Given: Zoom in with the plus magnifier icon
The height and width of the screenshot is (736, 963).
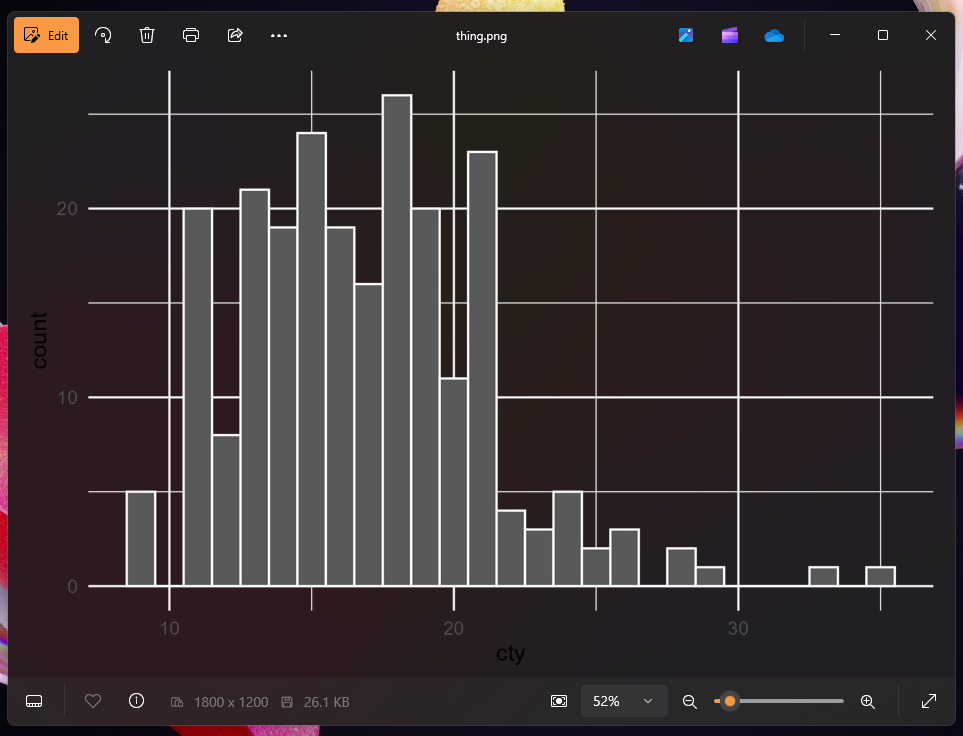Looking at the screenshot, I should pos(867,701).
